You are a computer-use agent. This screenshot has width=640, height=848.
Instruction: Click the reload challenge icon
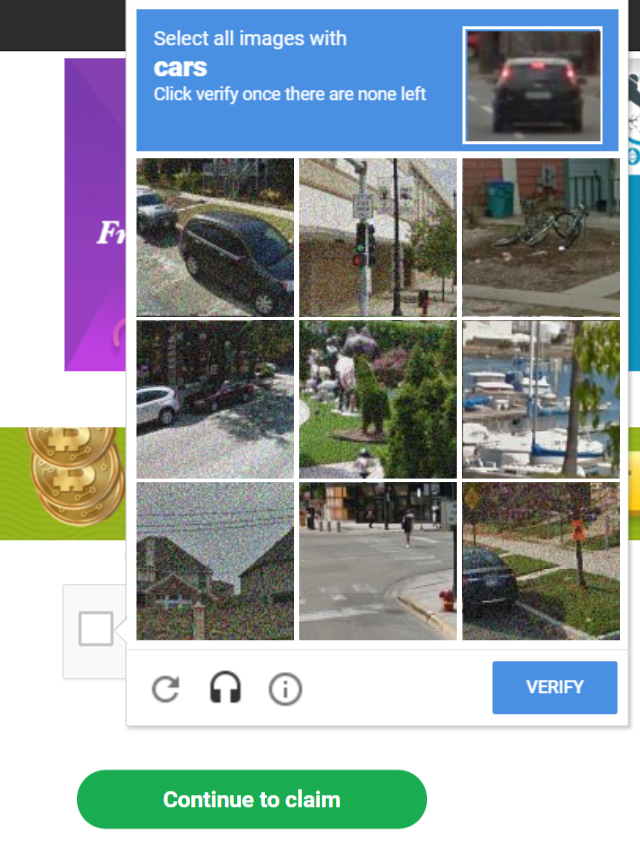click(166, 688)
